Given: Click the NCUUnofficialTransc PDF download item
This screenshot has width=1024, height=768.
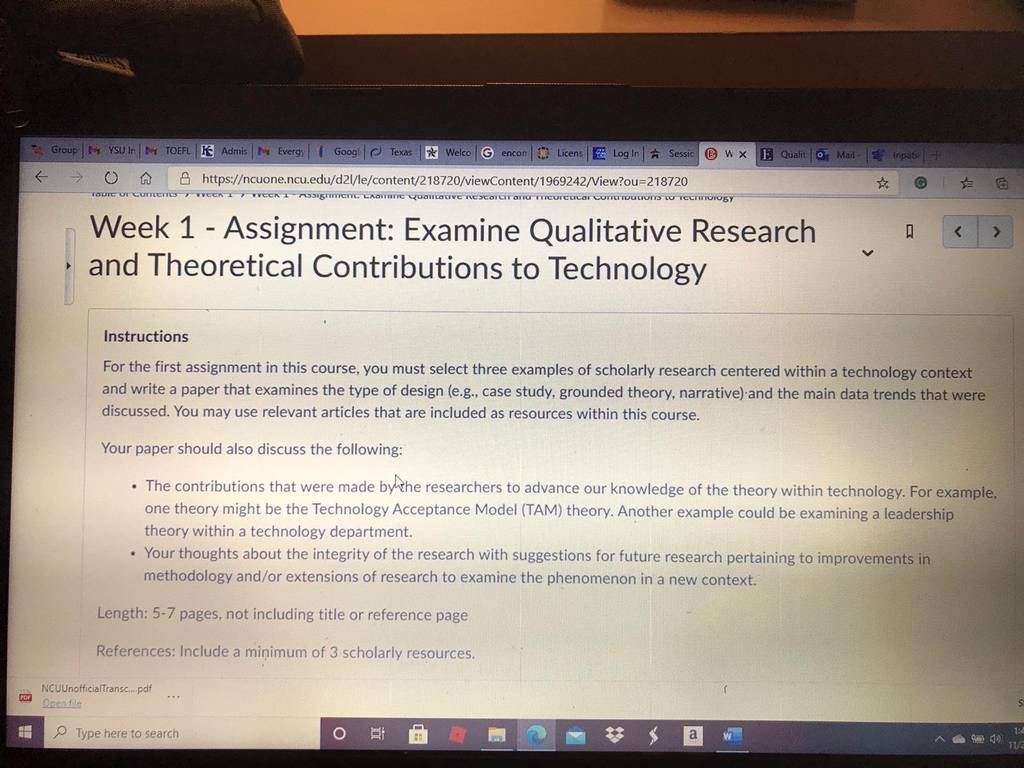Looking at the screenshot, I should (97, 688).
